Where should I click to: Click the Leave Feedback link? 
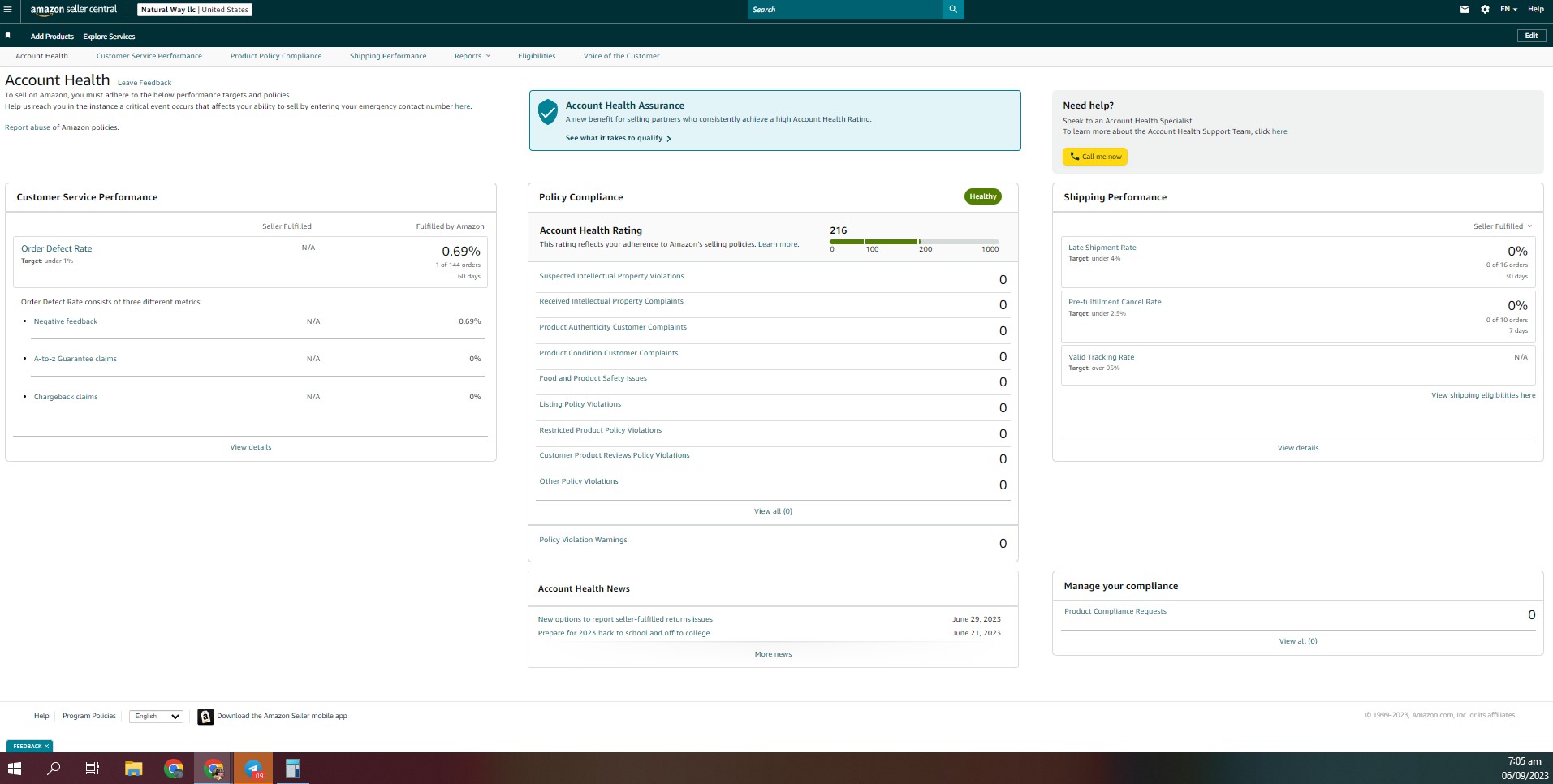click(x=145, y=83)
